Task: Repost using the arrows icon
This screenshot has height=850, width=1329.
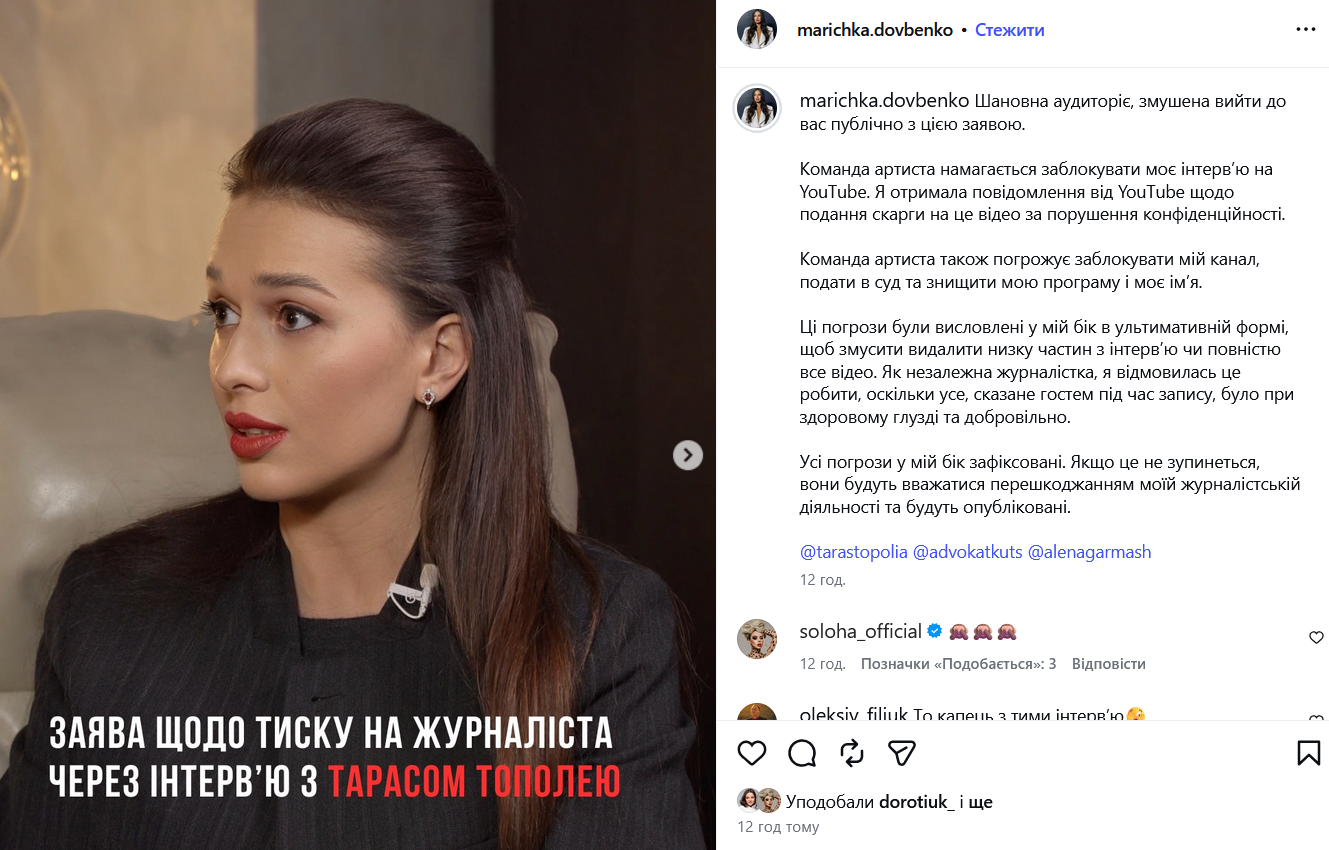Action: tap(852, 753)
